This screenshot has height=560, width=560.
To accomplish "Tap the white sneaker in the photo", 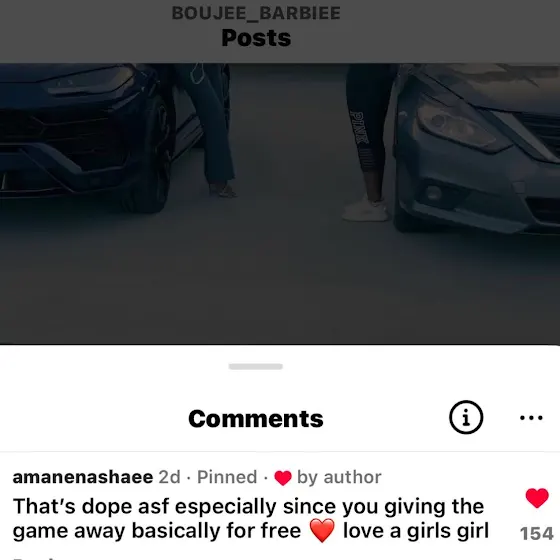I will point(365,208).
